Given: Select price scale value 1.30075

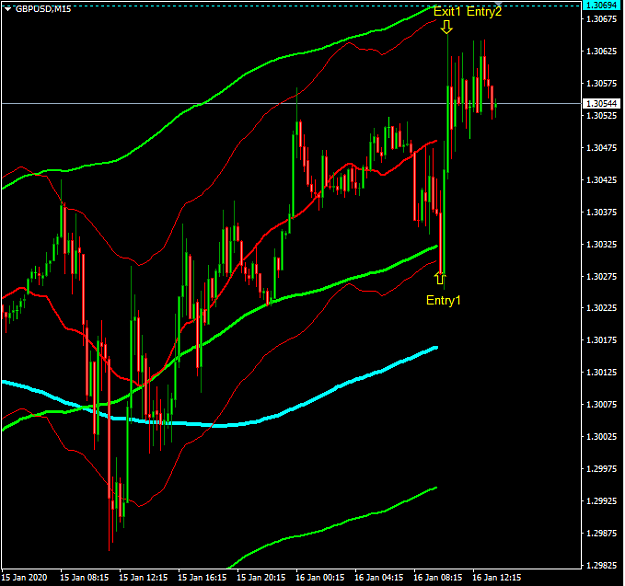Looking at the screenshot, I should [x=601, y=405].
